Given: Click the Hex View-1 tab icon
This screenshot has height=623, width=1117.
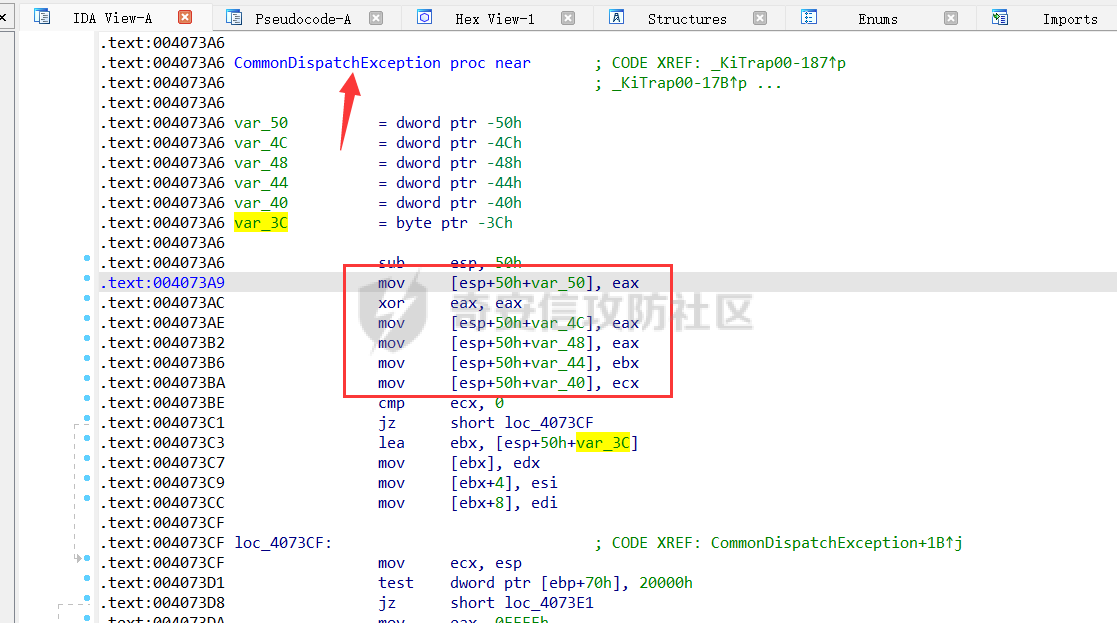Looking at the screenshot, I should pyautogui.click(x=425, y=17).
